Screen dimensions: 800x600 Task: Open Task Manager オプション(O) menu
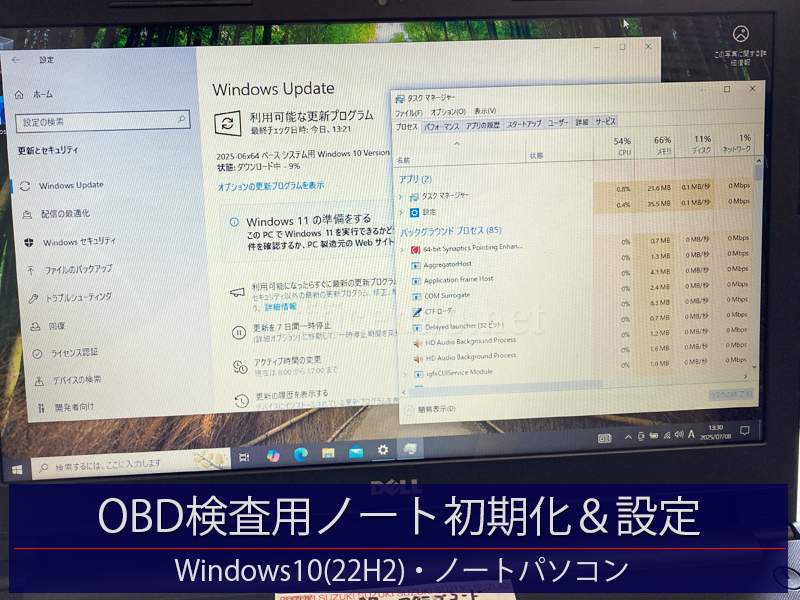[x=448, y=111]
